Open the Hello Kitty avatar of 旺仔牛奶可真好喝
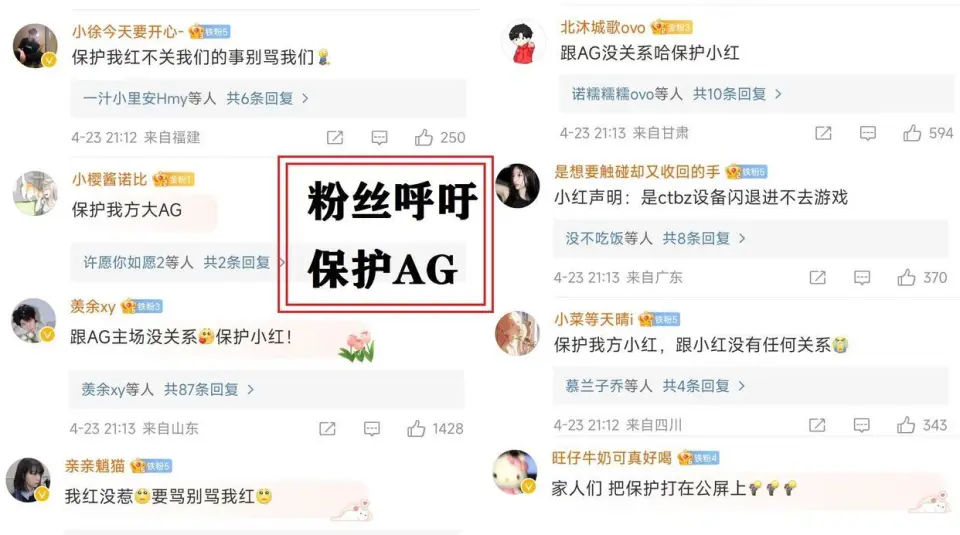 tap(515, 472)
